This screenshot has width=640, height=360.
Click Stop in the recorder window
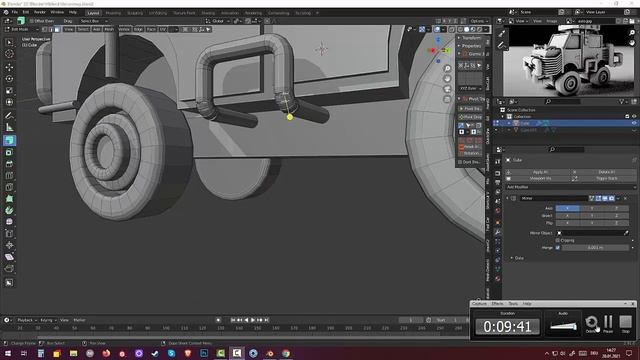[x=625, y=323]
